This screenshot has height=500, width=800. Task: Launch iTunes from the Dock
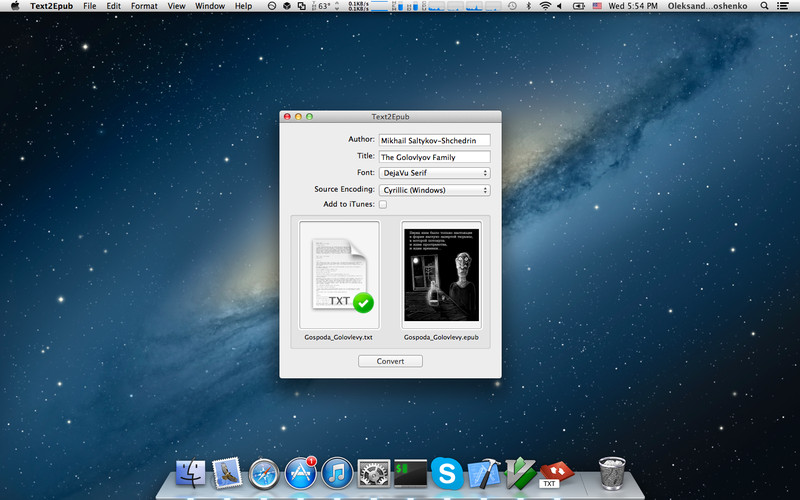[x=337, y=473]
